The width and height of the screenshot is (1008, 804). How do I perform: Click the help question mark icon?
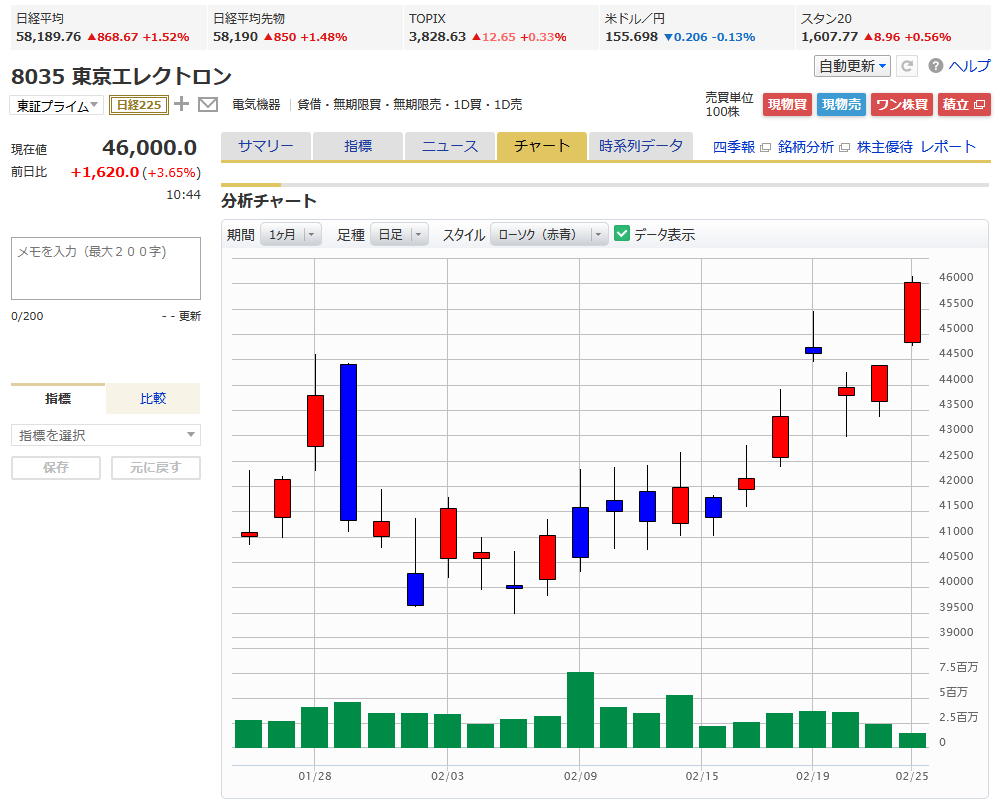(x=936, y=66)
